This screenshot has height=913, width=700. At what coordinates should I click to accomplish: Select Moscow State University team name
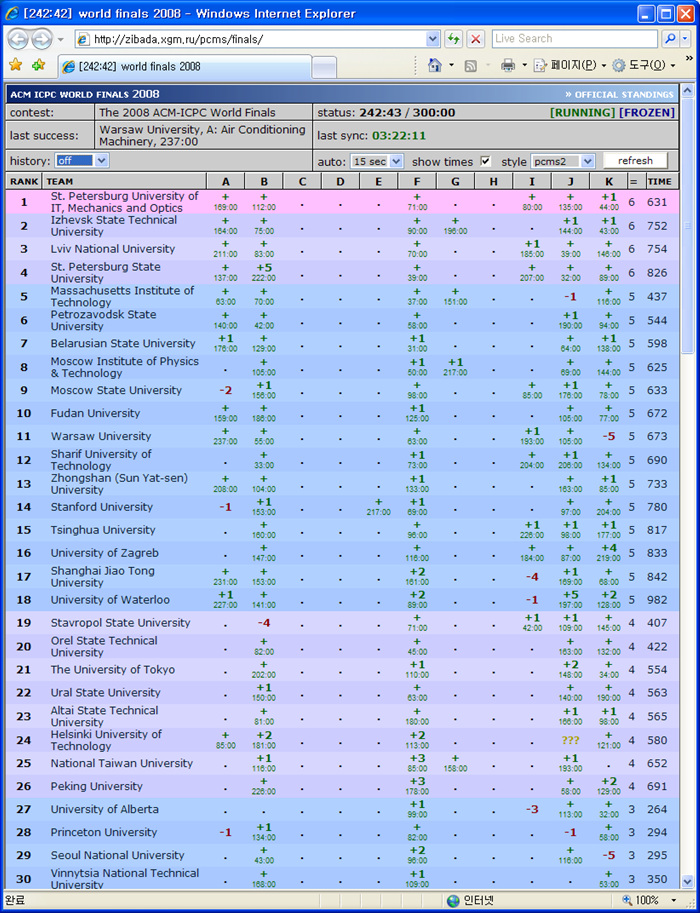(x=116, y=390)
